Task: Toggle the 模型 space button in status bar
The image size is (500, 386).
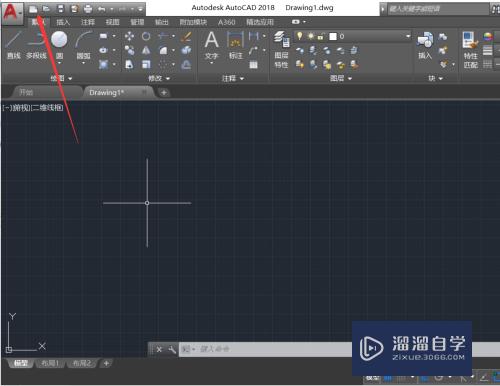Action: click(x=372, y=378)
